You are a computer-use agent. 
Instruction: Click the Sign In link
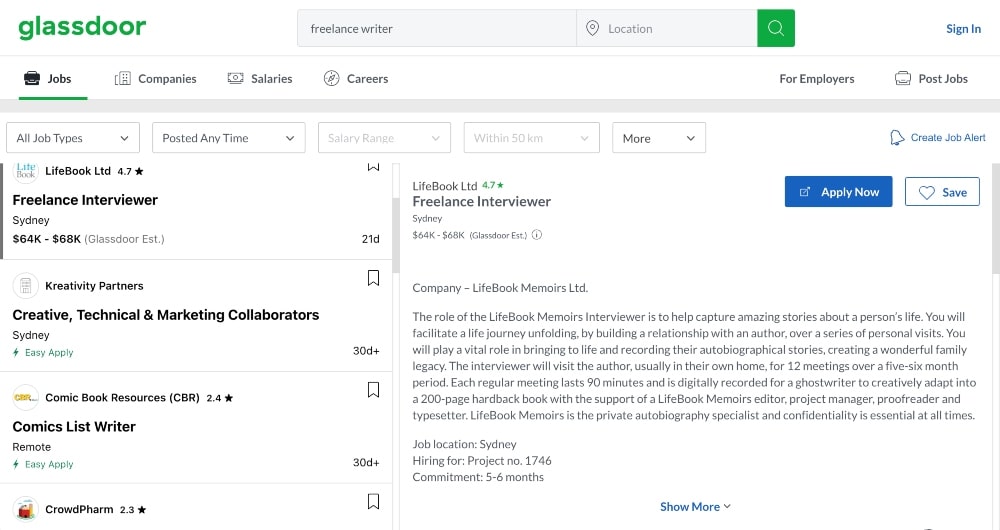(963, 29)
